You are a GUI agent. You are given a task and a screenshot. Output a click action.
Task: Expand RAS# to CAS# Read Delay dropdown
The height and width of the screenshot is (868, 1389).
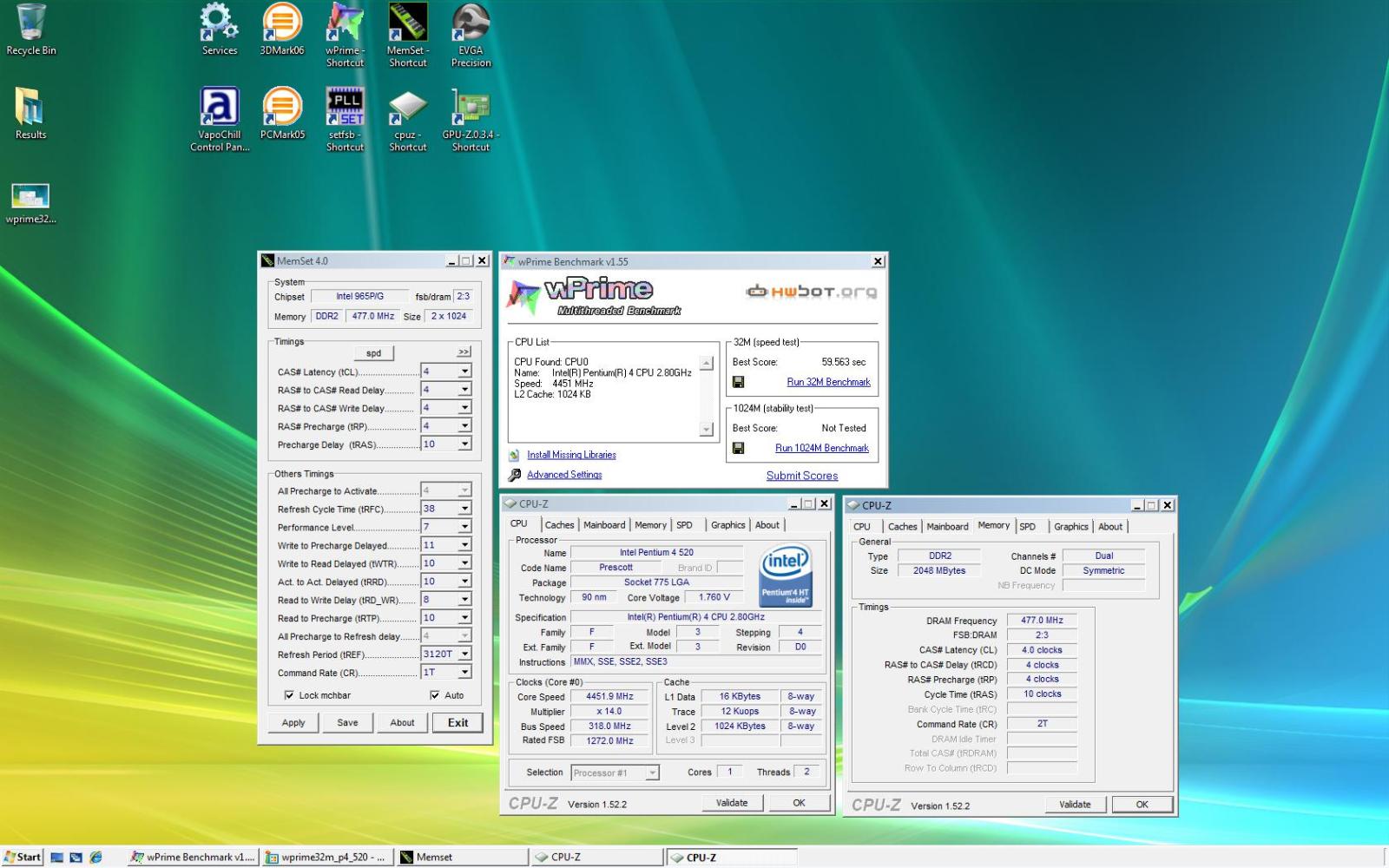[x=464, y=390]
